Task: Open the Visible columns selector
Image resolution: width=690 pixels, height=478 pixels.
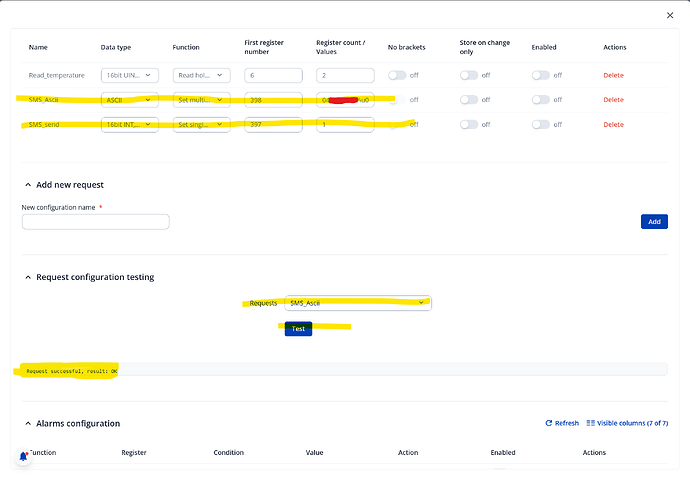Action: point(627,423)
